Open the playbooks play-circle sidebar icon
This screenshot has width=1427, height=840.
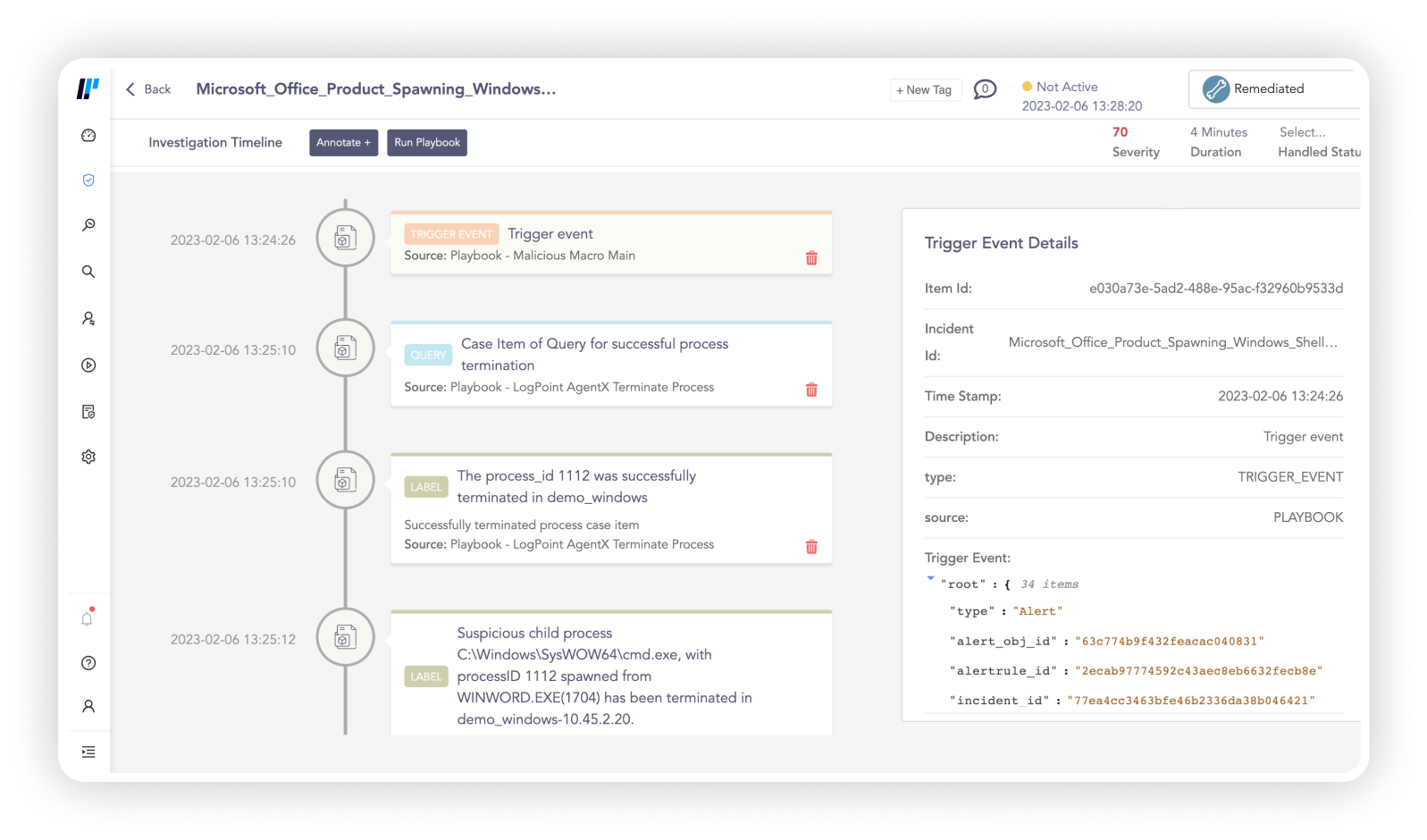(88, 365)
